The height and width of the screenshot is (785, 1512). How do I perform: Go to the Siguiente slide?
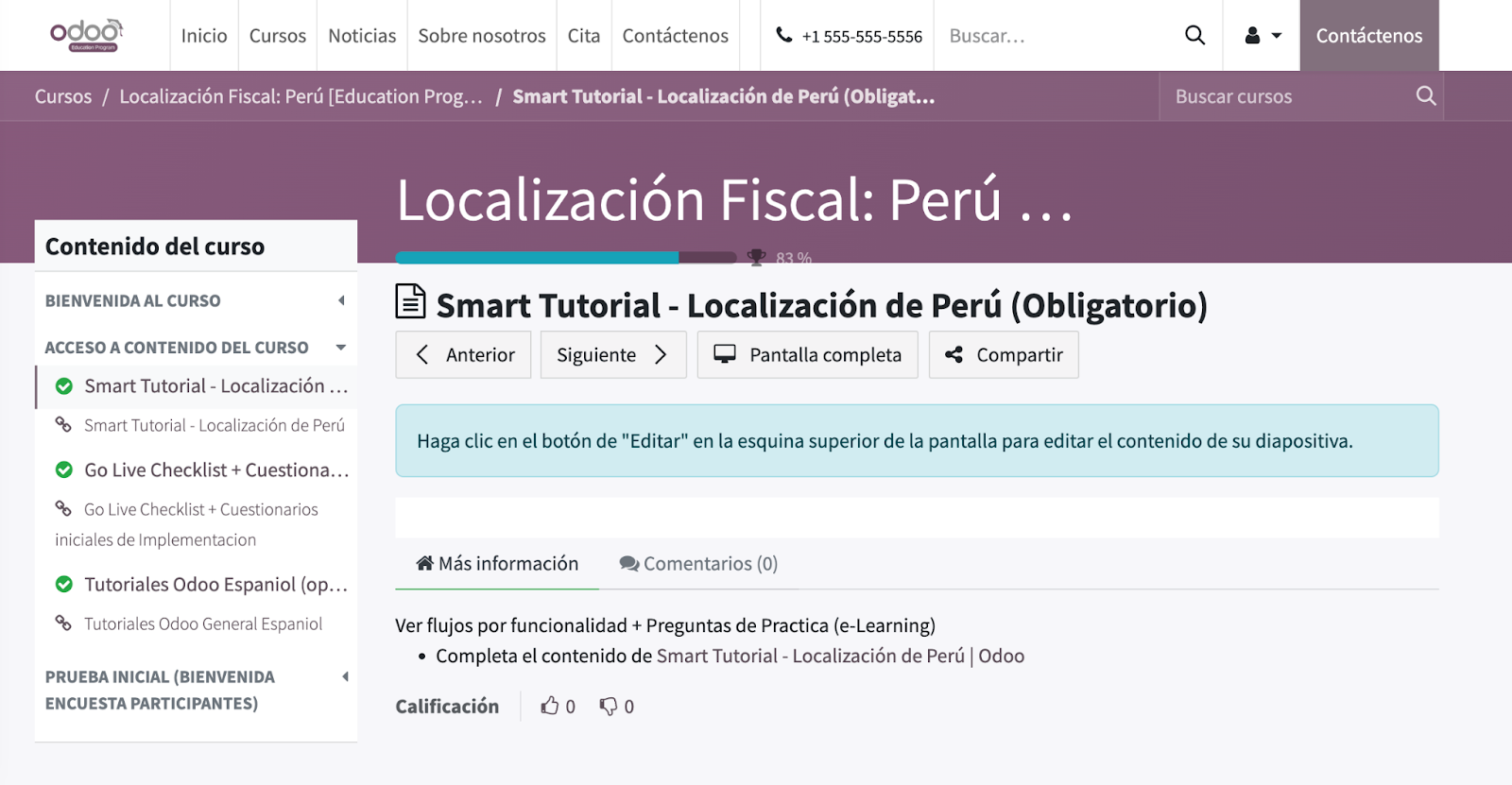coord(613,354)
